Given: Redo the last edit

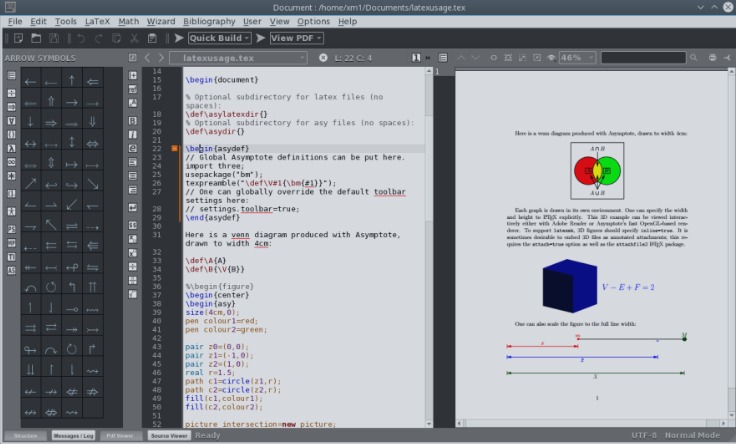Looking at the screenshot, I should [99, 38].
